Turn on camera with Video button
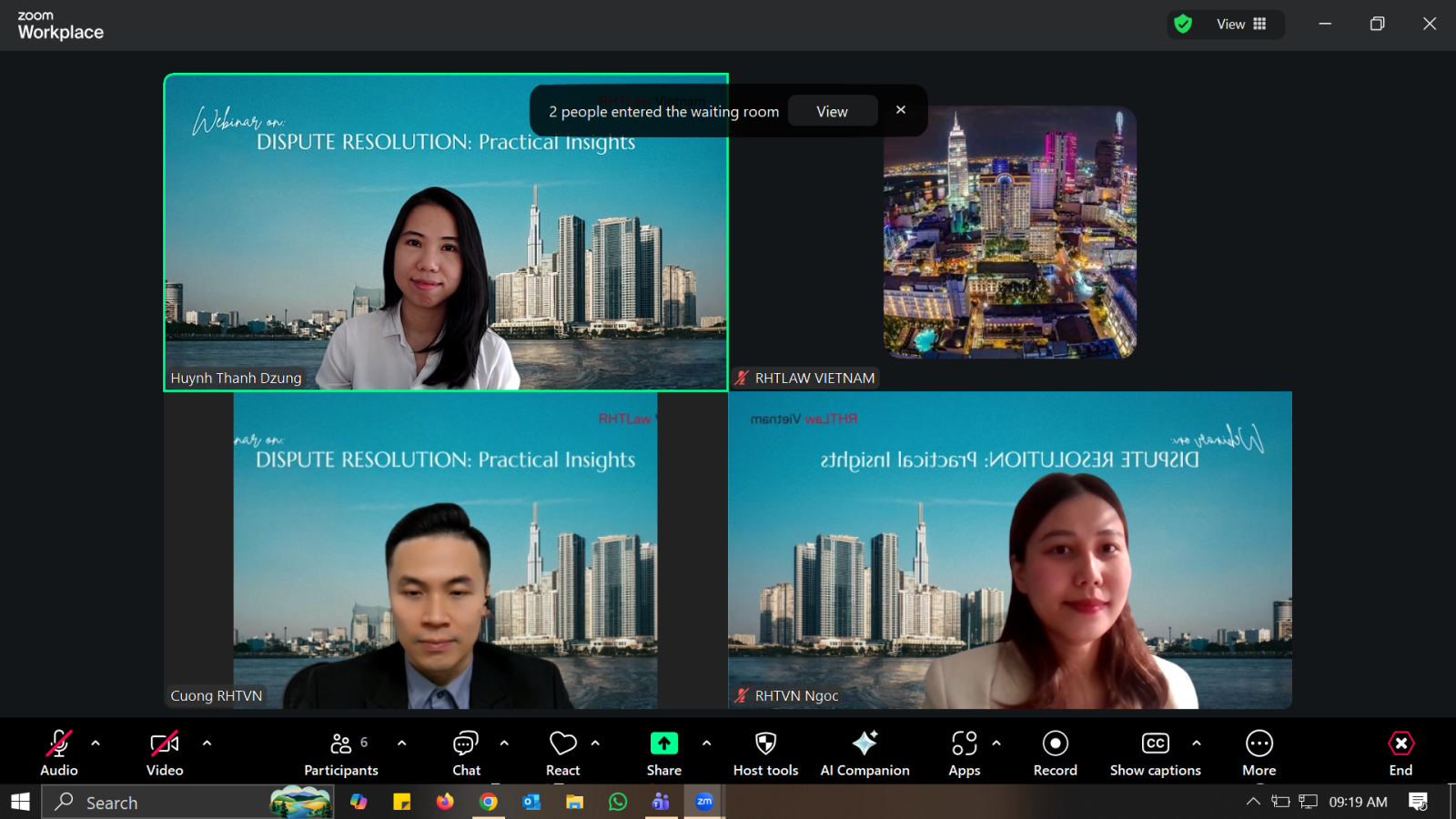This screenshot has width=1456, height=819. 165,753
